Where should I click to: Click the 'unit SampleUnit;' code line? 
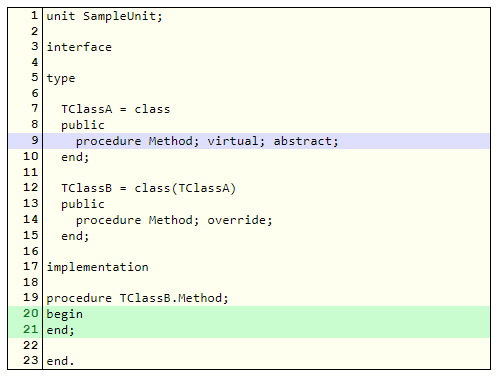[104, 16]
